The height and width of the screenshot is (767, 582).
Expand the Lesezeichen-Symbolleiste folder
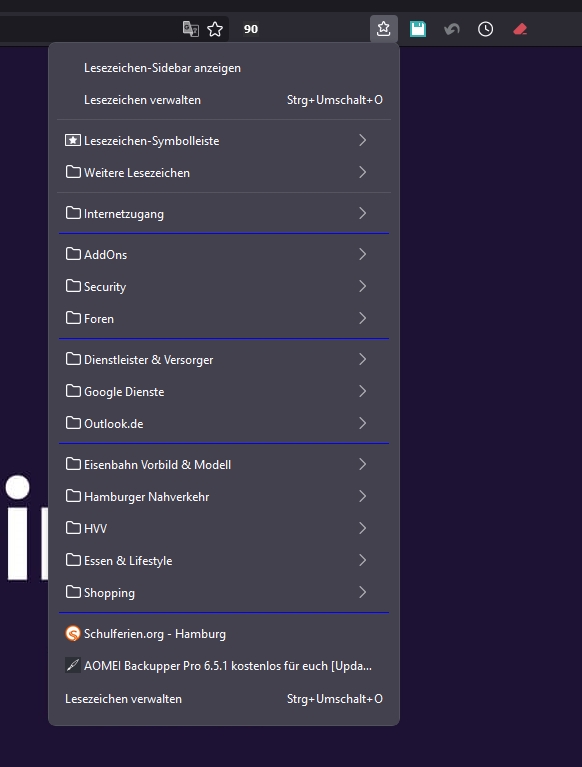[224, 140]
